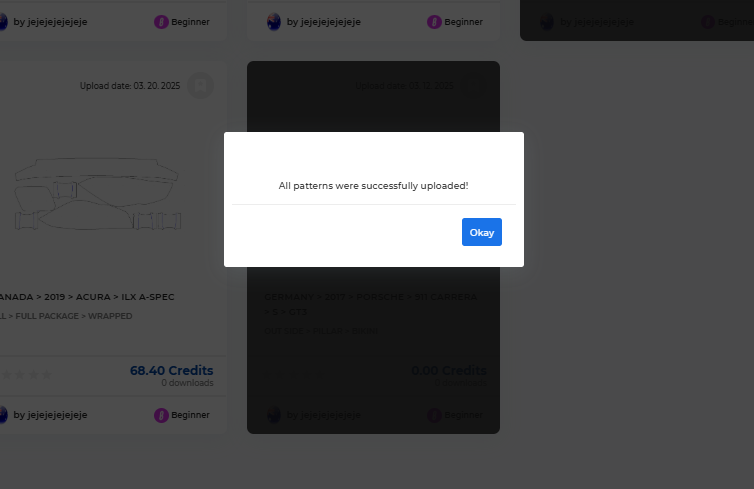Bookmark the Acura ILX A-SPEC pattern

coord(201,86)
